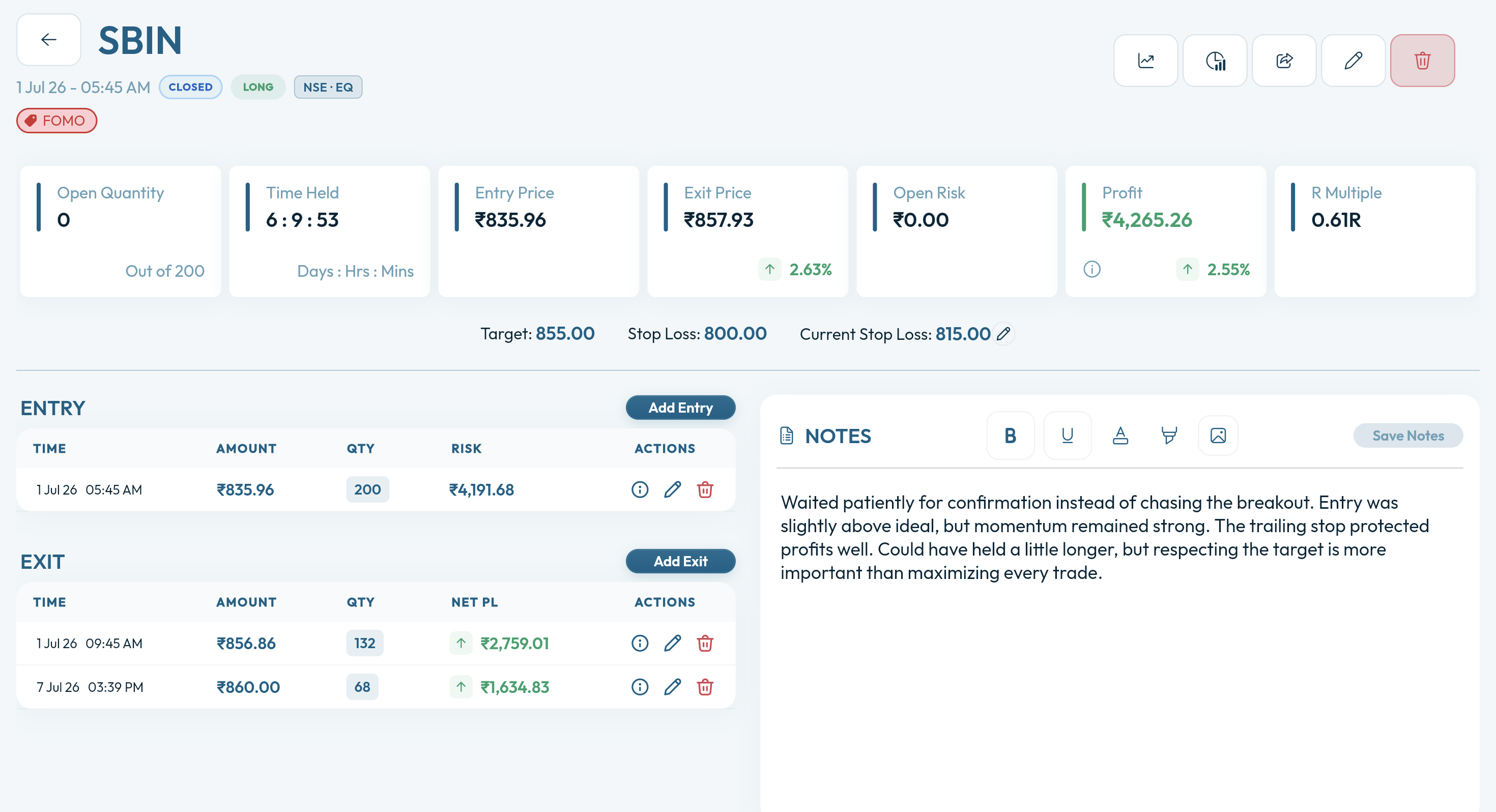Click the FOMO tag label
Viewport: 1496px width, 812px height.
(56, 121)
